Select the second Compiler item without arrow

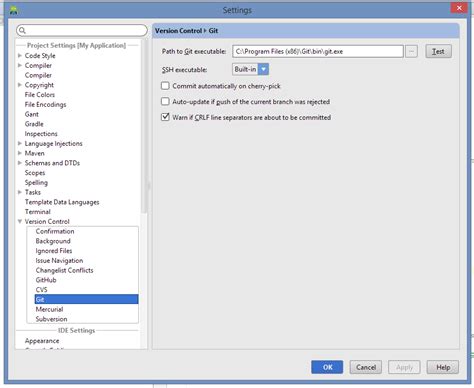38,75
